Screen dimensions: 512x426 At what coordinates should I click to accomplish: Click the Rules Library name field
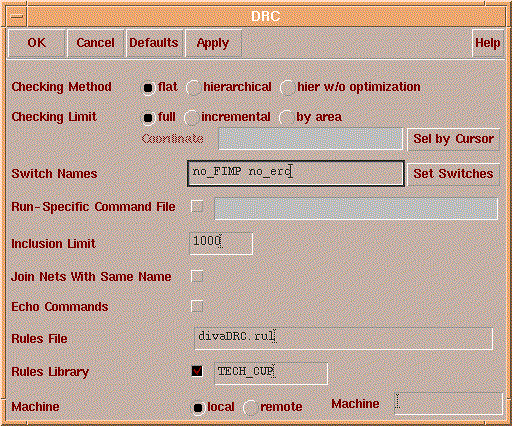point(271,373)
